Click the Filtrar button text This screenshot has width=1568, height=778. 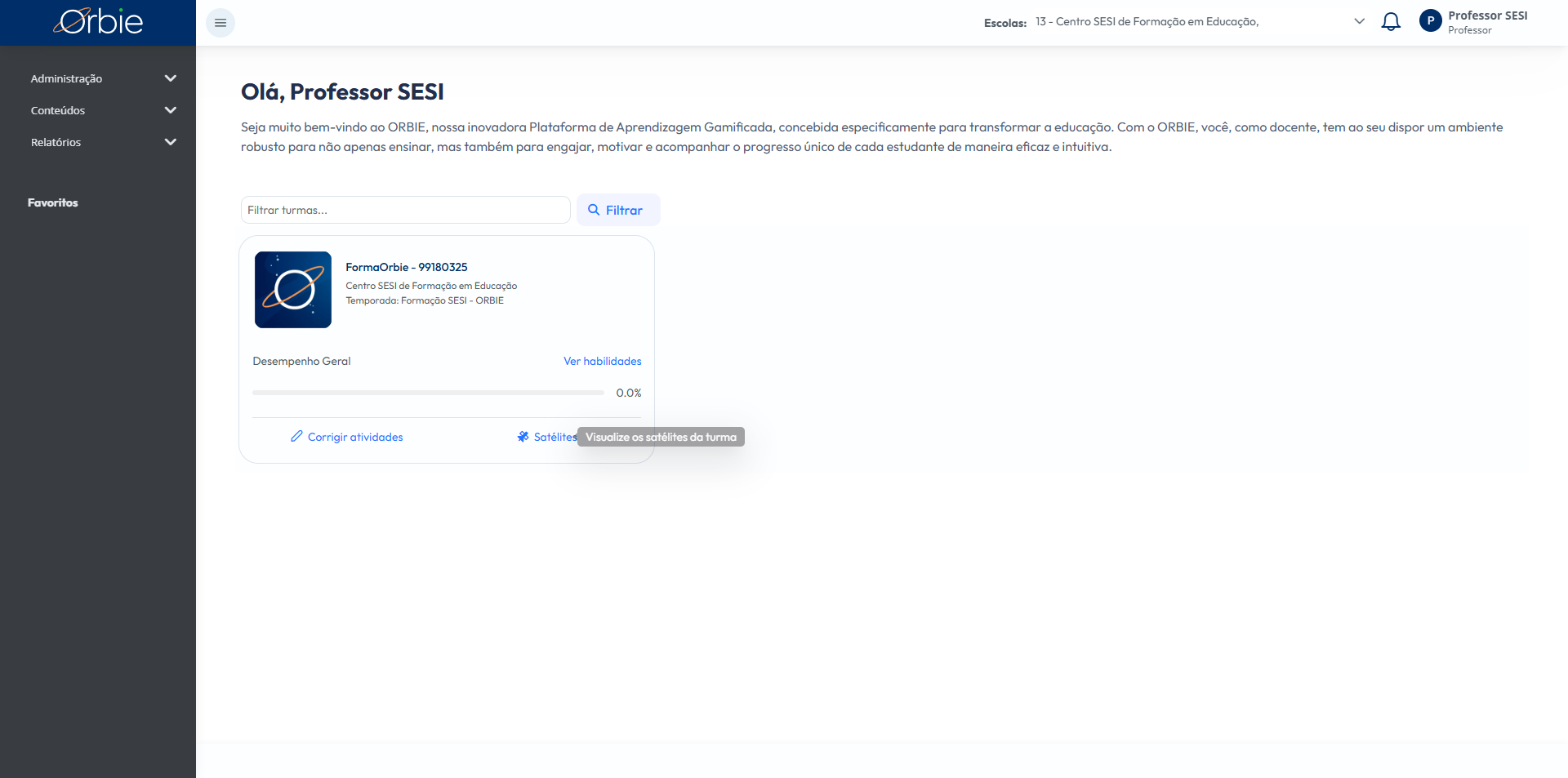tap(624, 211)
